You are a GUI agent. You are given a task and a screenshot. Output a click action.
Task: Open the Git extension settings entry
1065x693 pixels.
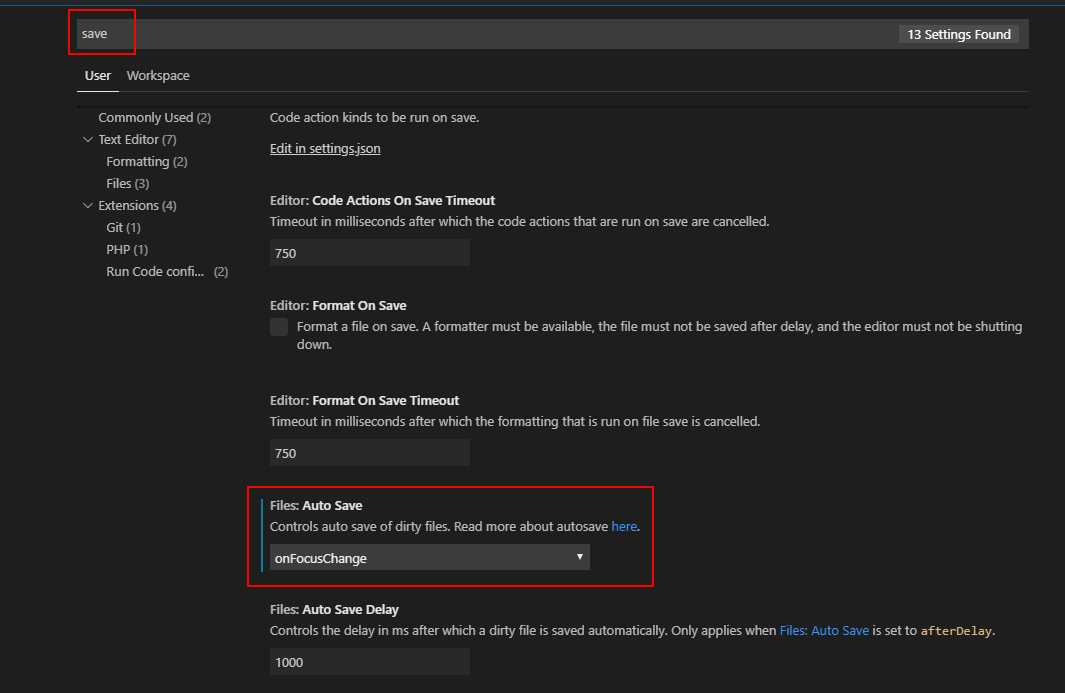[x=123, y=228]
